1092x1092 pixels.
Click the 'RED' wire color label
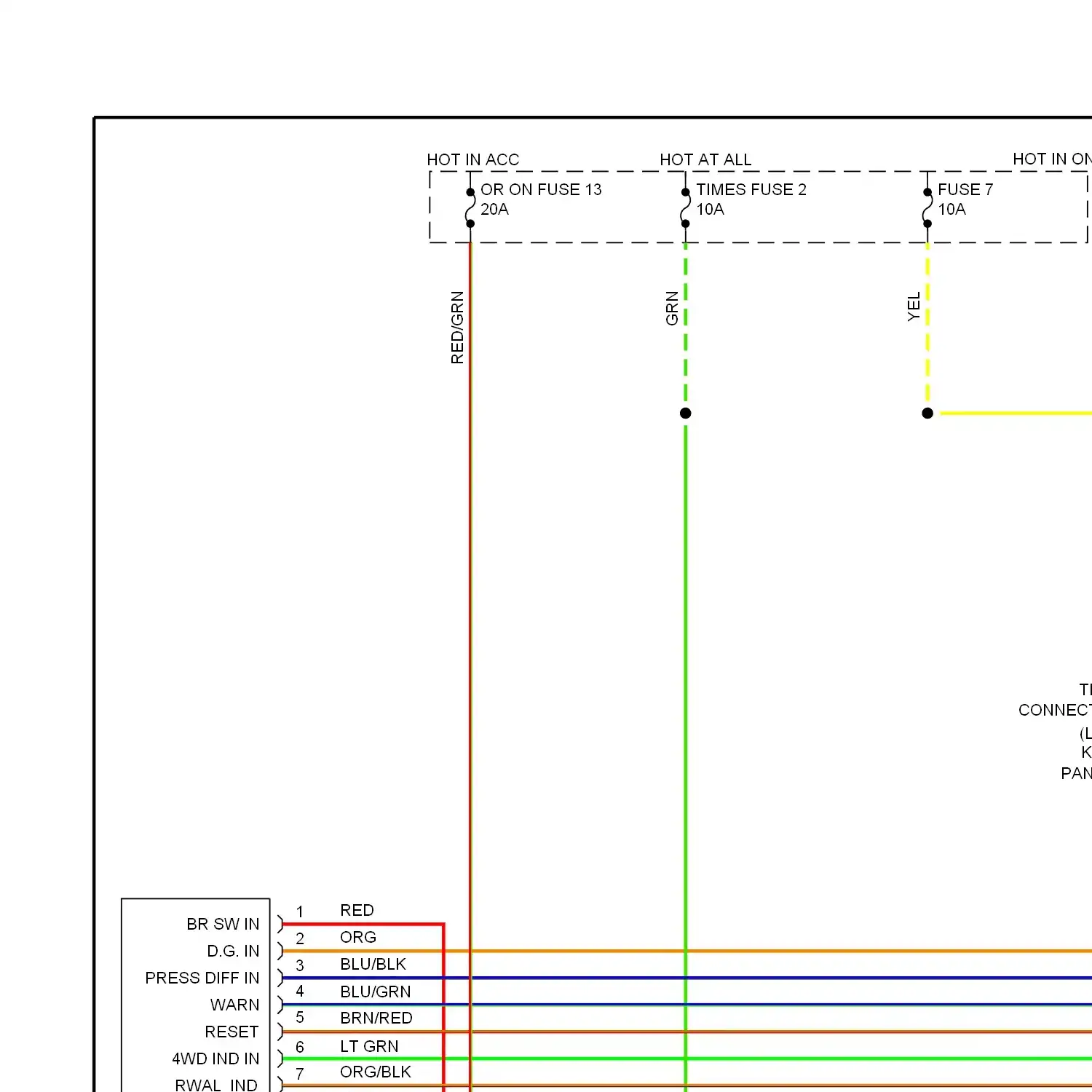click(x=357, y=910)
